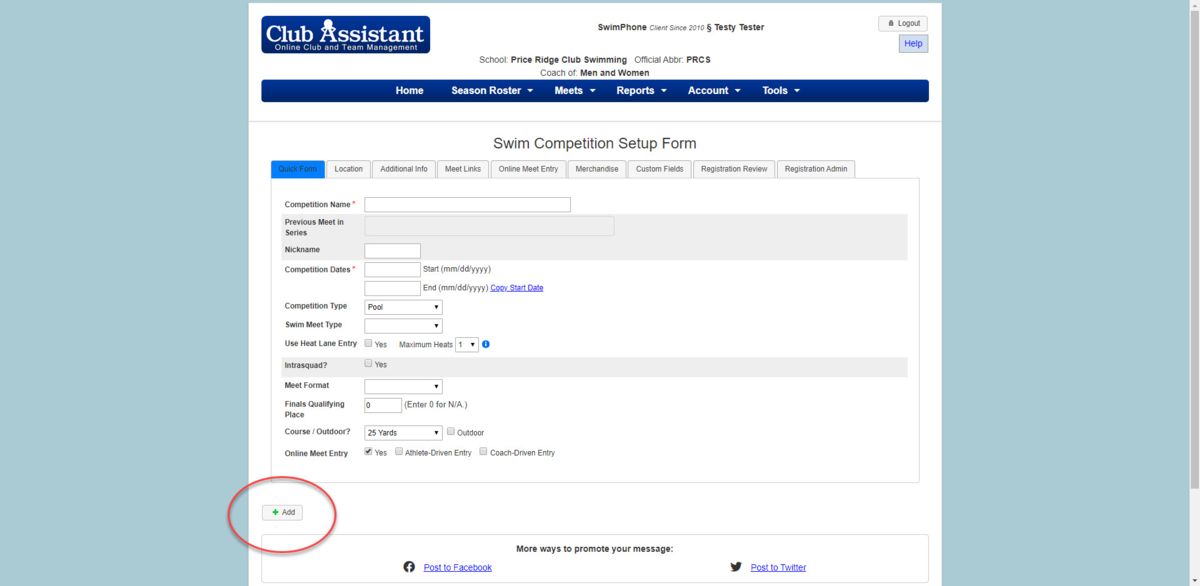Switch to the Meet Links tab
Screen dimensions: 1200x586
tap(463, 169)
